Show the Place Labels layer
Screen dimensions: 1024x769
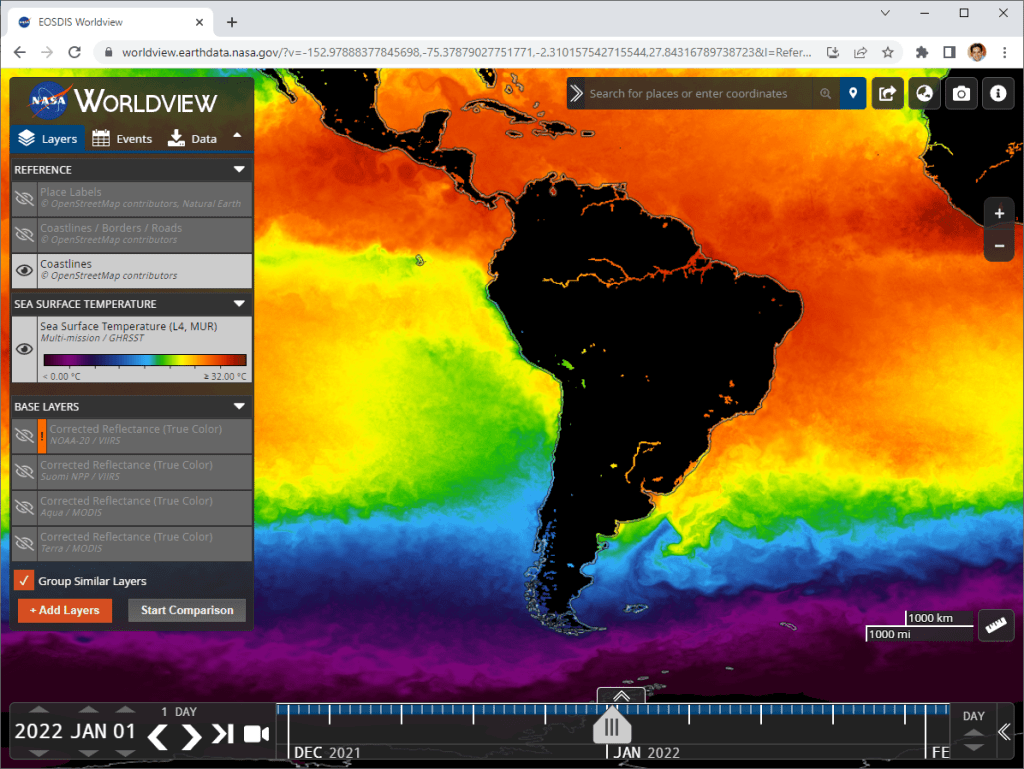(25, 198)
